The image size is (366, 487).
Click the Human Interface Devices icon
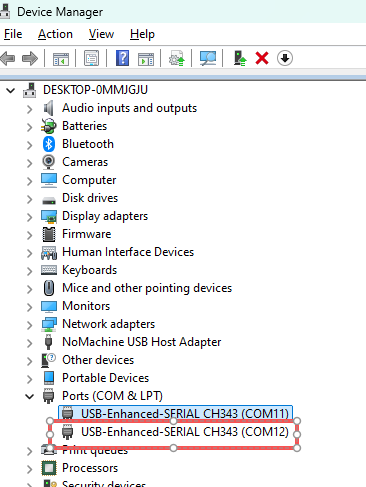pyautogui.click(x=49, y=252)
